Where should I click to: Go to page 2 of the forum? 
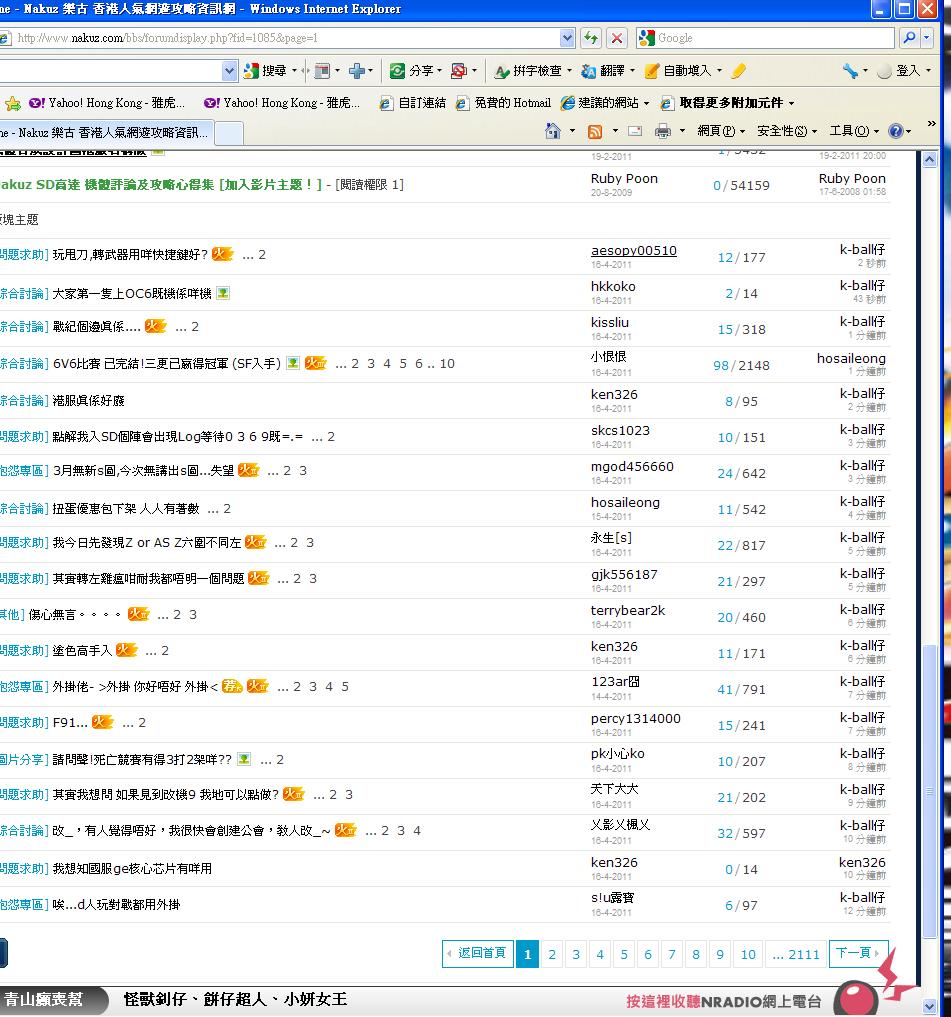click(x=552, y=954)
